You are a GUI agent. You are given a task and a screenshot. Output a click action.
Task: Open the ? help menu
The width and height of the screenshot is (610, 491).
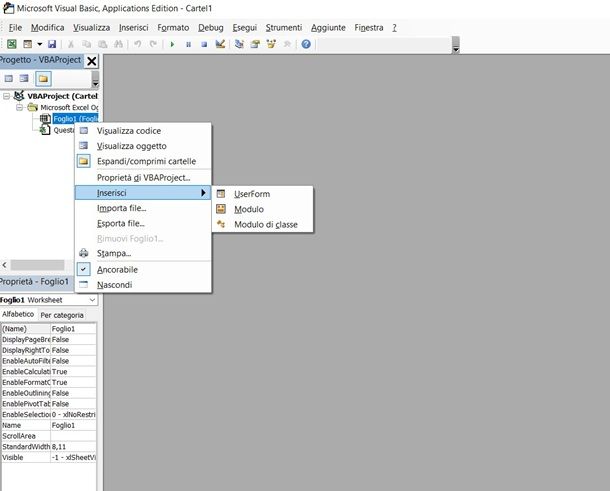pyautogui.click(x=394, y=28)
